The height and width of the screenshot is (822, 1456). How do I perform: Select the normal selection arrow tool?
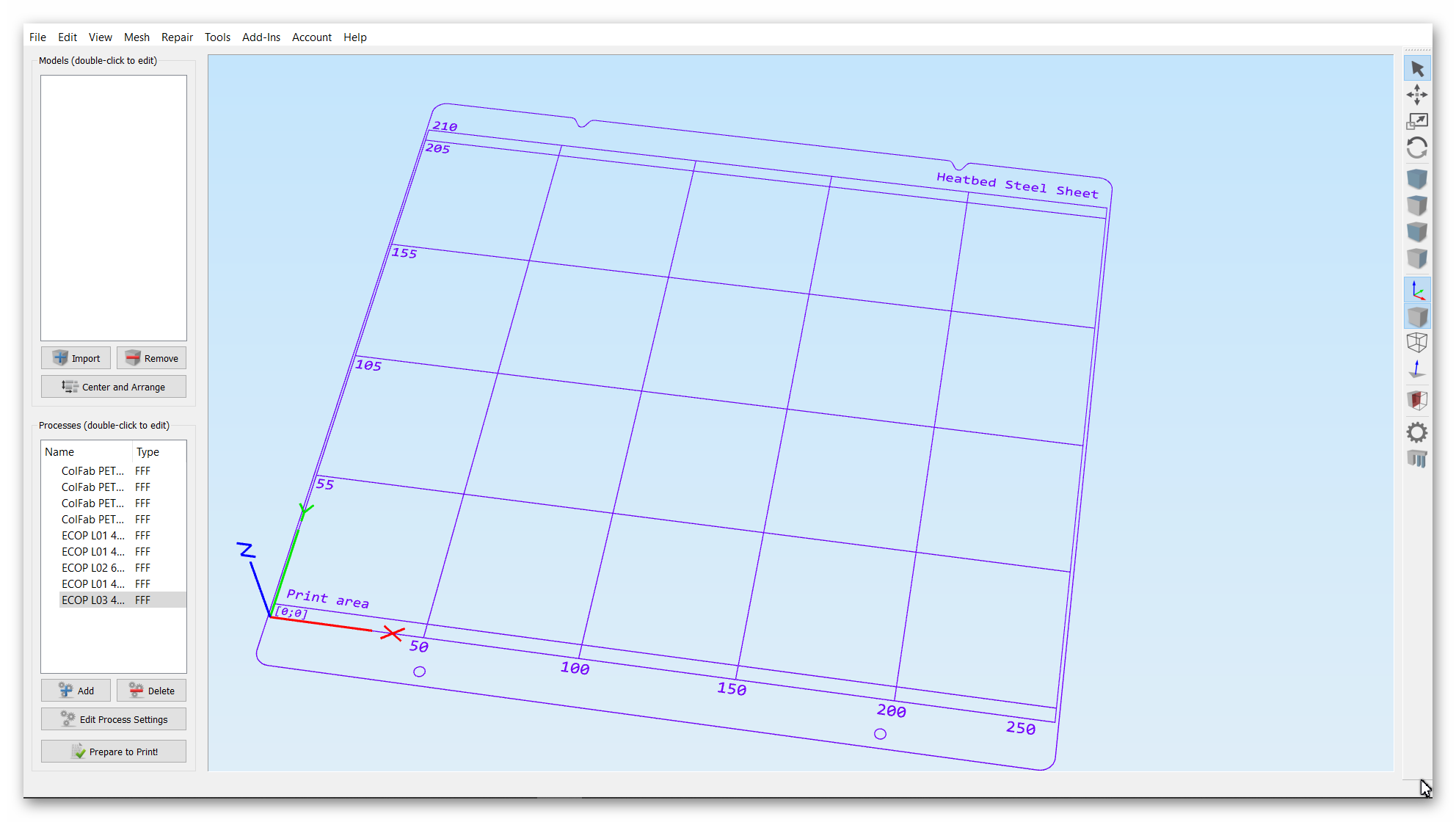tap(1417, 68)
